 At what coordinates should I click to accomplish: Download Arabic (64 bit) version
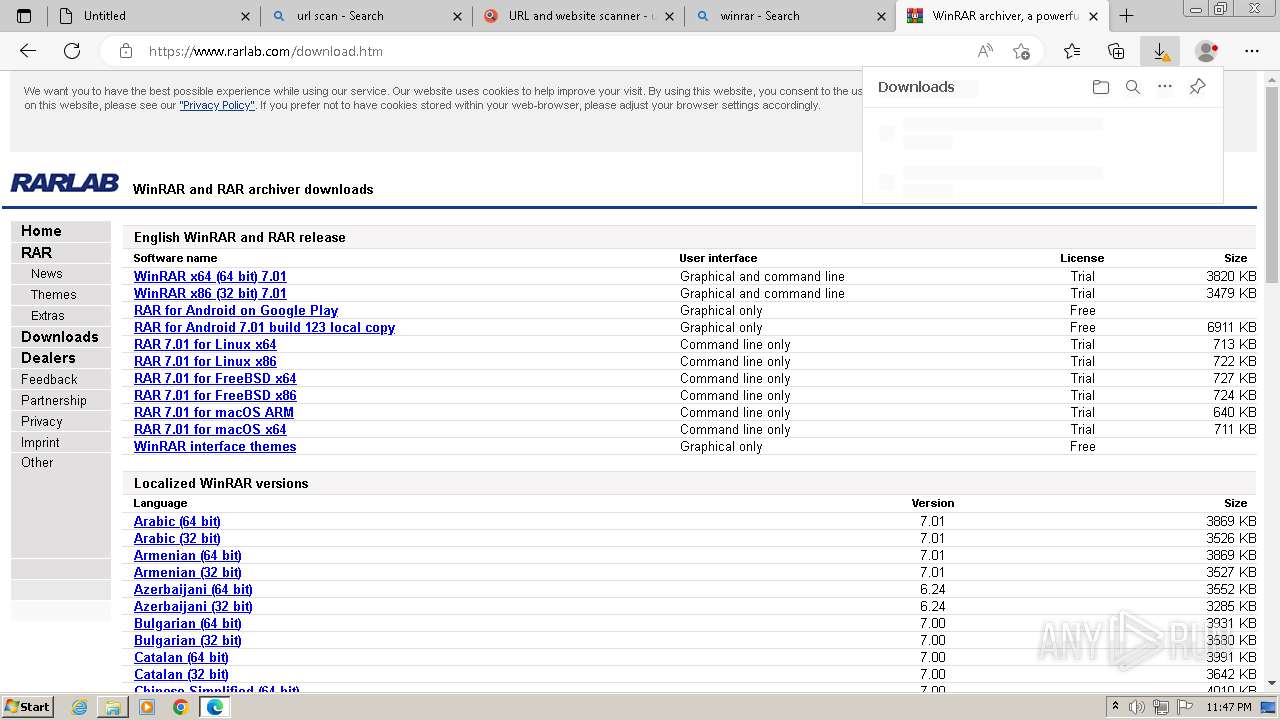pos(177,522)
